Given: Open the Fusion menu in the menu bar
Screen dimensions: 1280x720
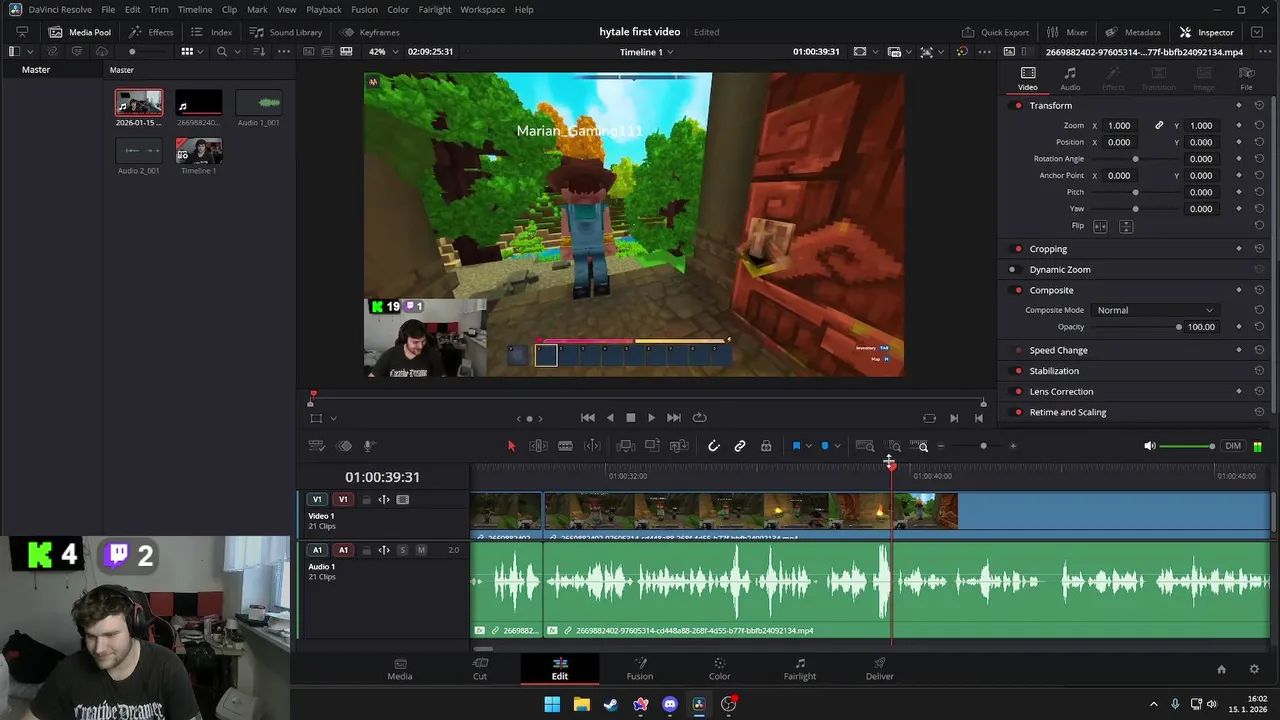Looking at the screenshot, I should point(364,9).
